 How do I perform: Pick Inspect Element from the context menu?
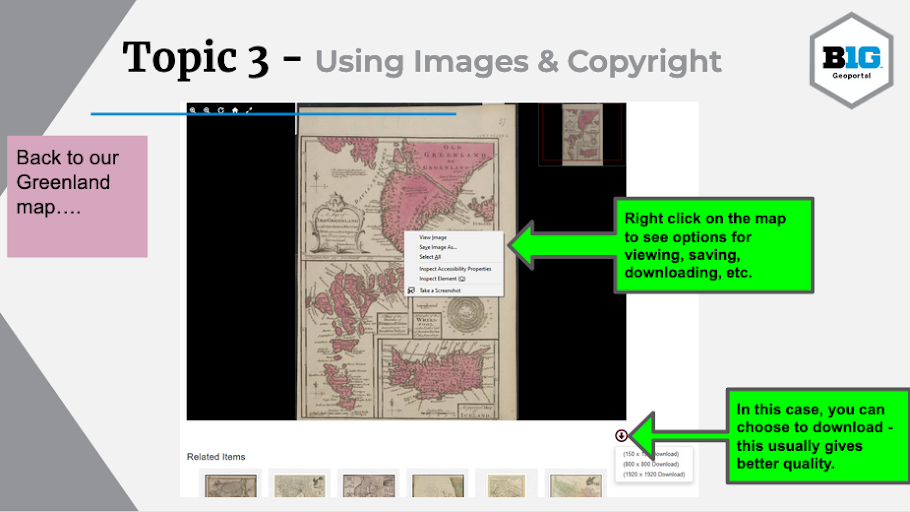[442, 279]
